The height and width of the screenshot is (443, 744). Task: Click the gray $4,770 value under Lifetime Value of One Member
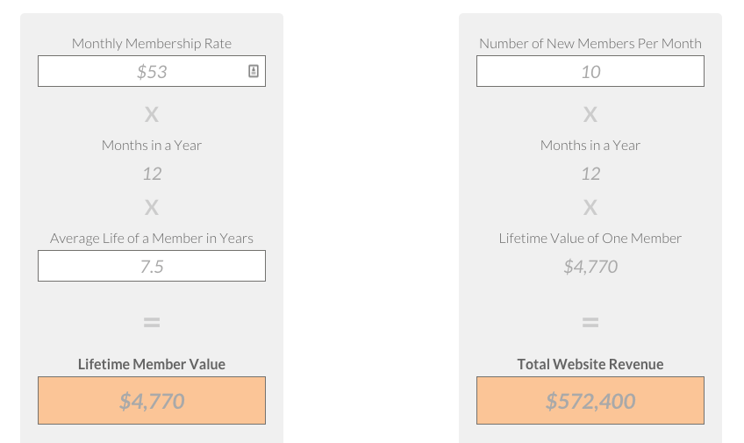[590, 267]
